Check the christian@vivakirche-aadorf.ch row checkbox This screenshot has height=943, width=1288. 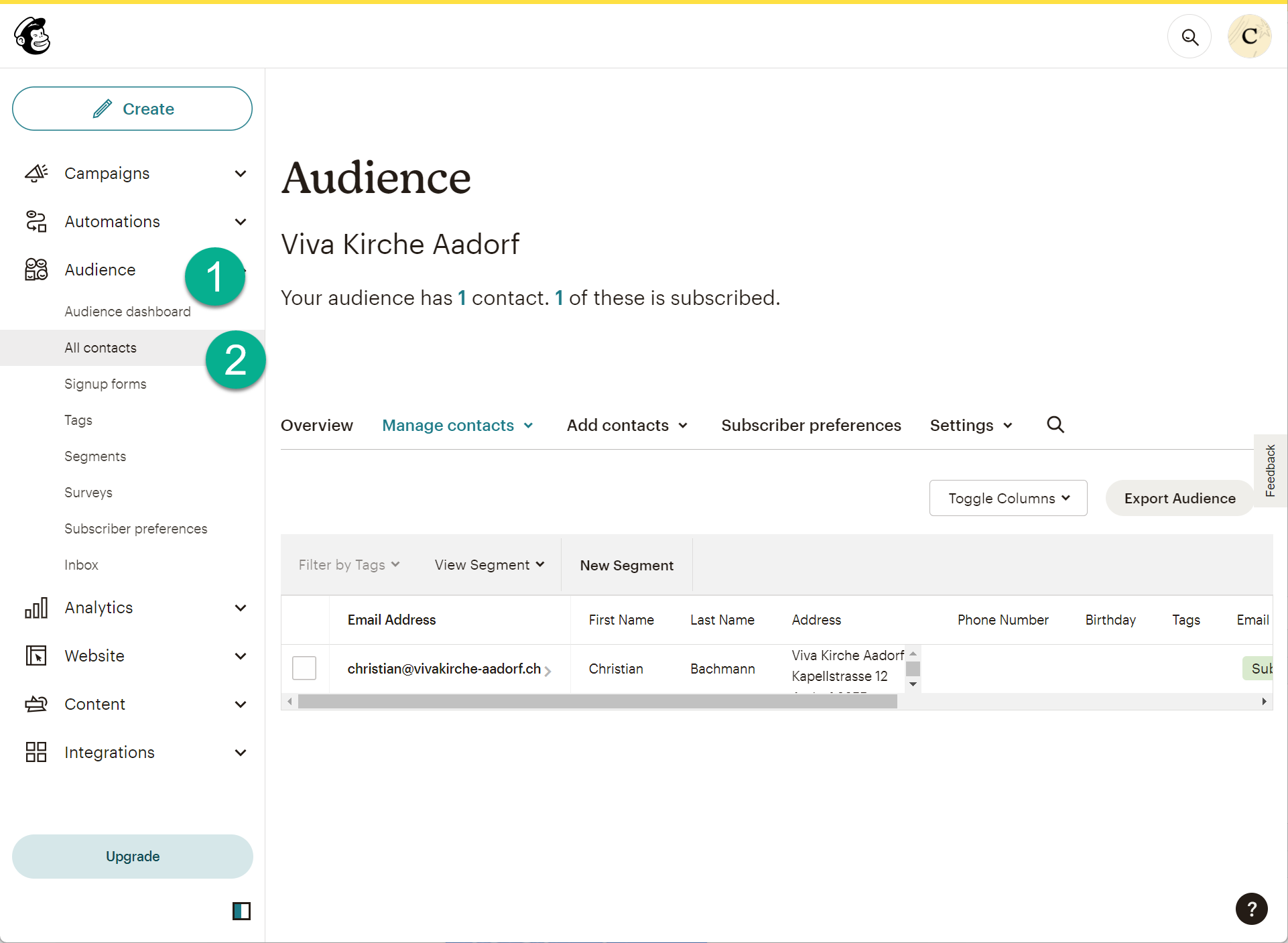point(304,668)
